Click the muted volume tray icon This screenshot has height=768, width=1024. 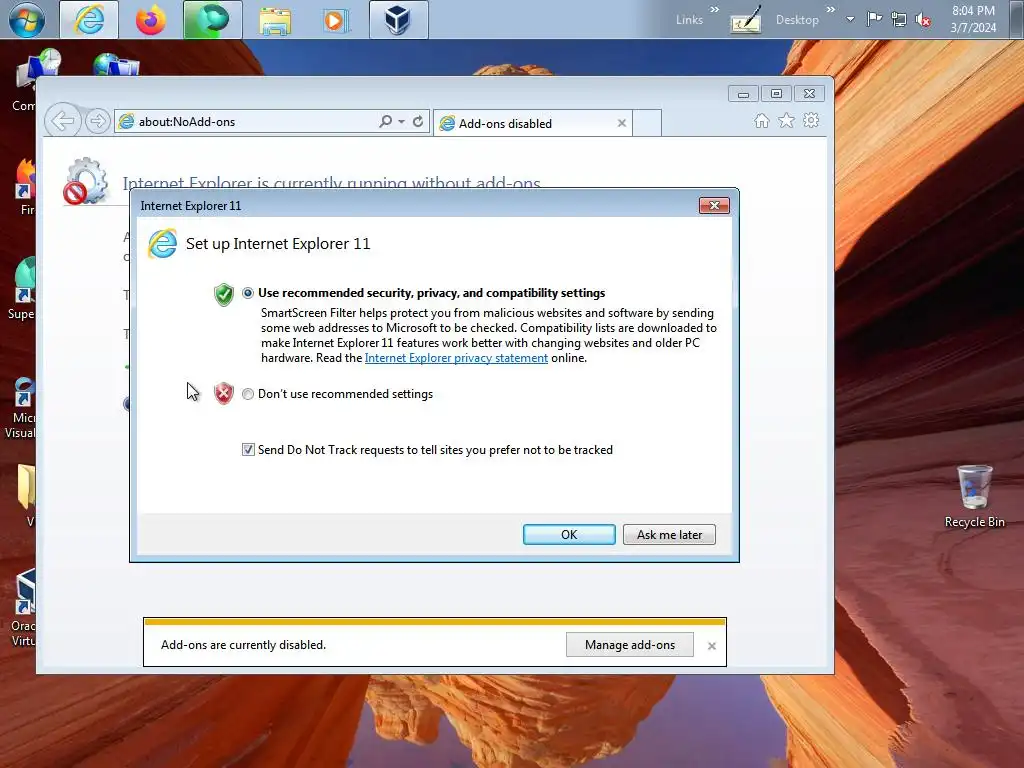pyautogui.click(x=923, y=20)
